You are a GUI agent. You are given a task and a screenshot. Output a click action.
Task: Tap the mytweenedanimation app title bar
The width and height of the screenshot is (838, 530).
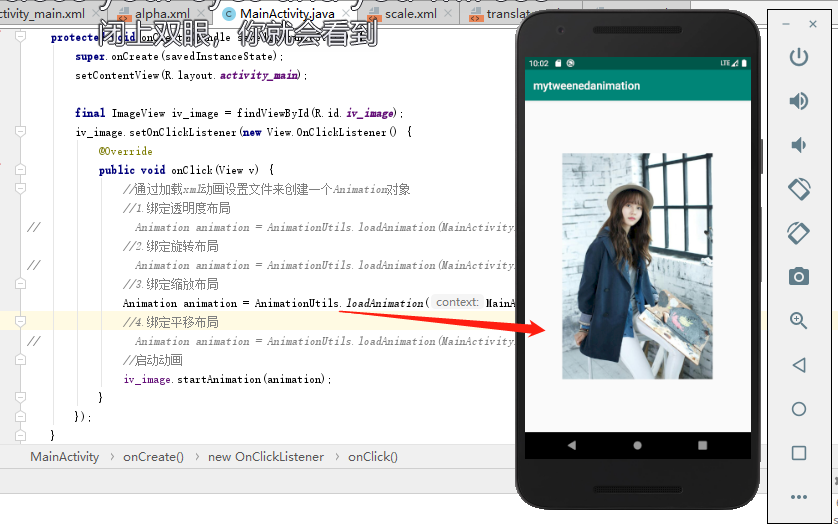[638, 85]
